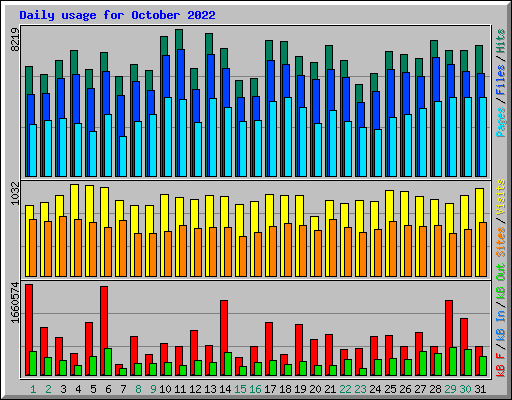Select day label 20 on the x-axis

click(315, 389)
